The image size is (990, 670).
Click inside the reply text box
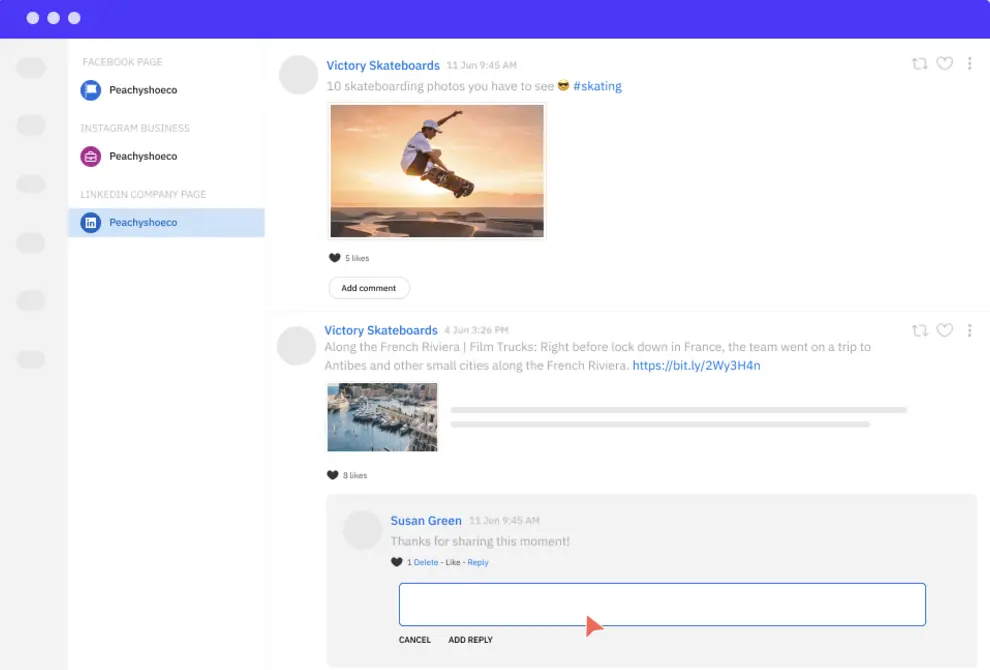662,604
